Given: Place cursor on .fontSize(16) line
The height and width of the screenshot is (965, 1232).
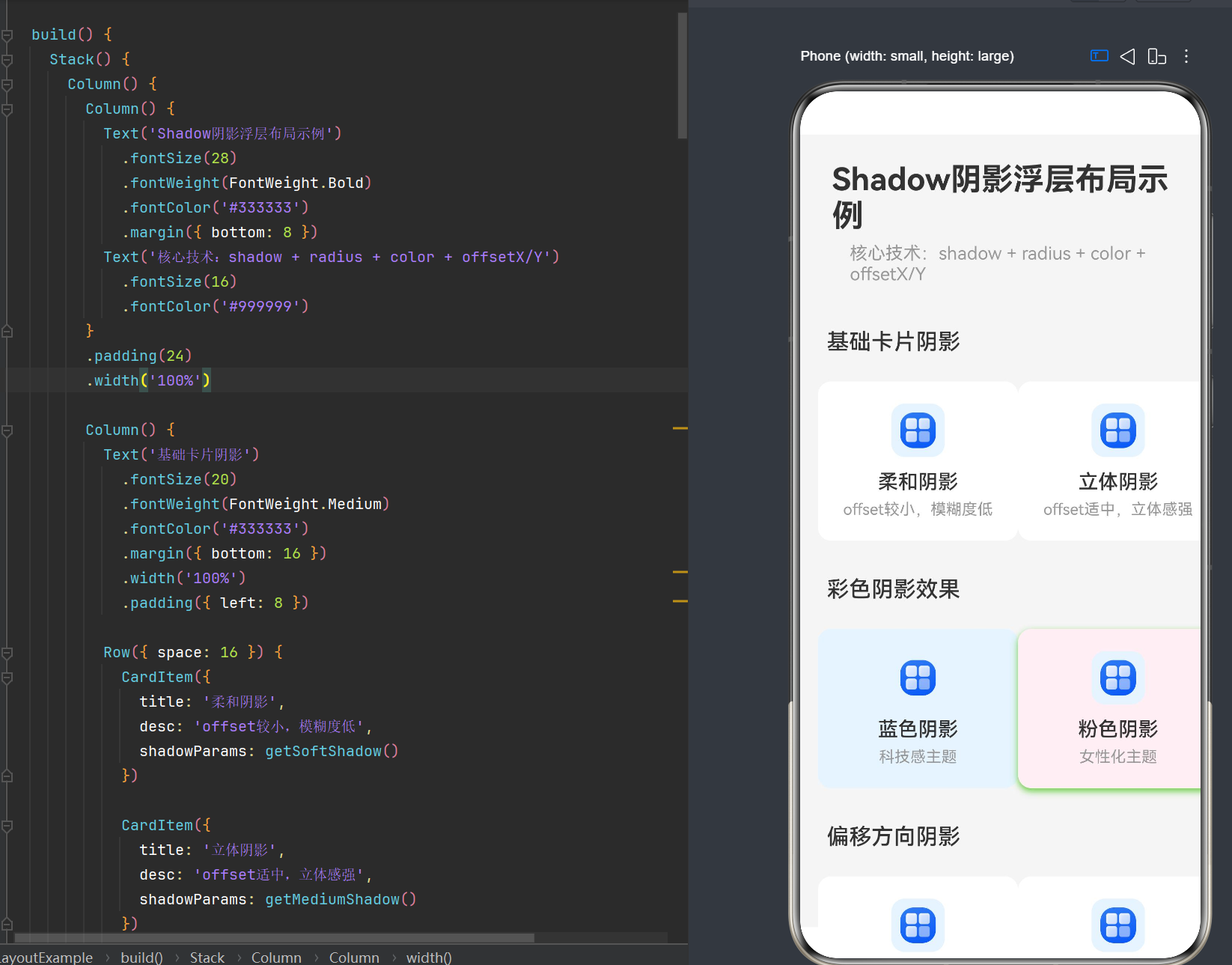Looking at the screenshot, I should pyautogui.click(x=180, y=281).
